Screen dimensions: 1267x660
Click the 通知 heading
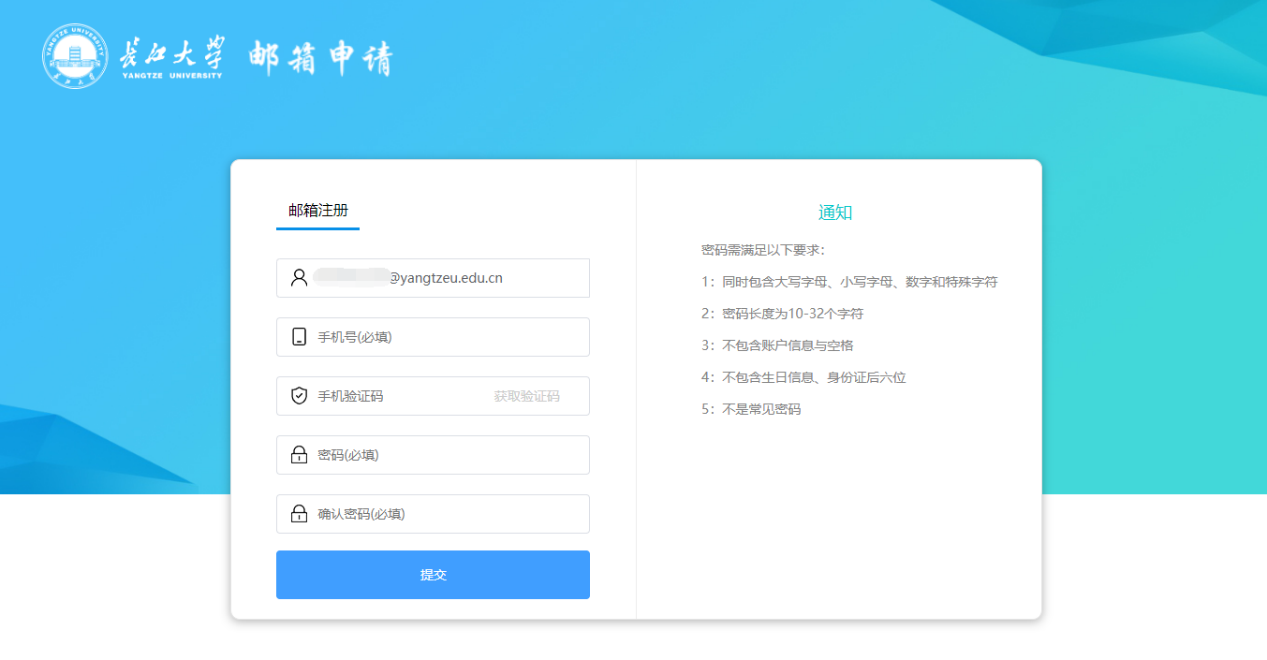pos(835,212)
